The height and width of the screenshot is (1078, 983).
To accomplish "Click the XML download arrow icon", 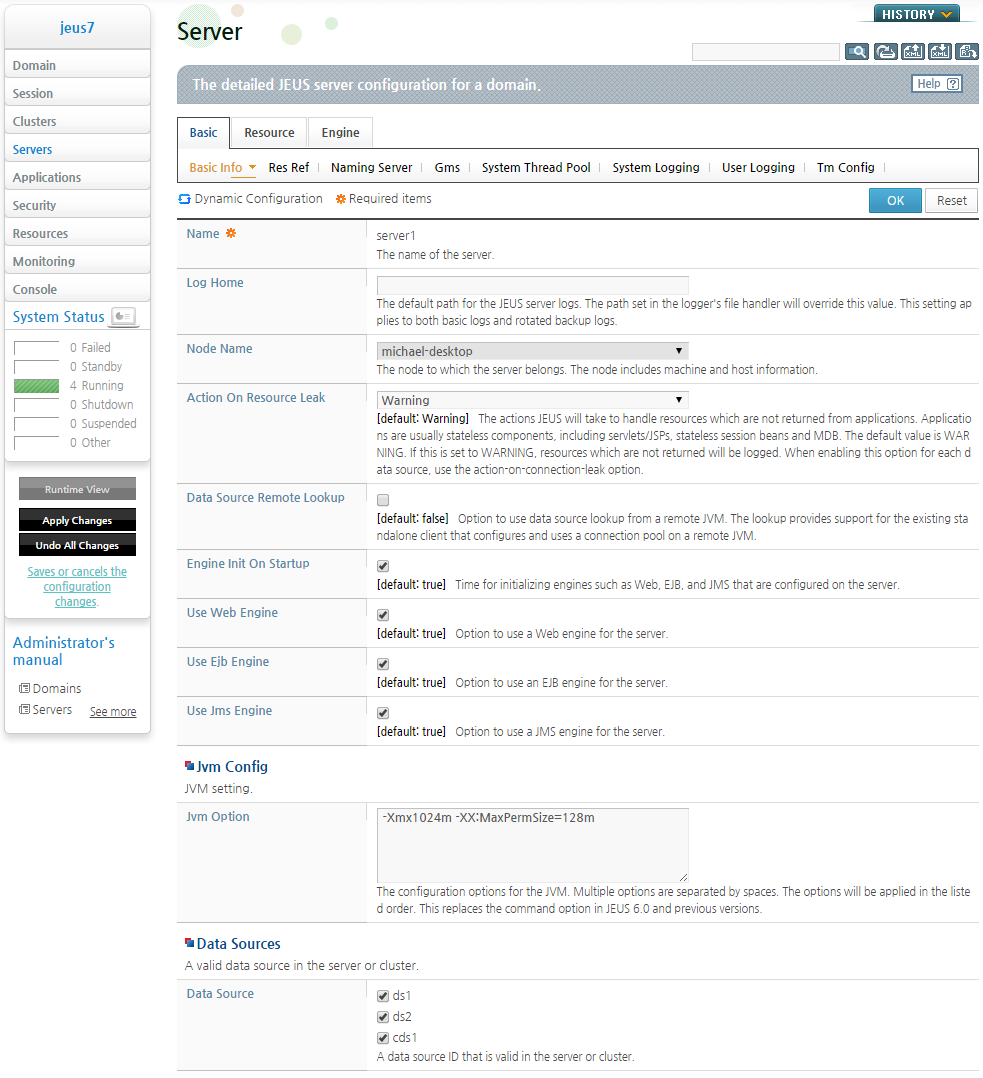I will 940,52.
